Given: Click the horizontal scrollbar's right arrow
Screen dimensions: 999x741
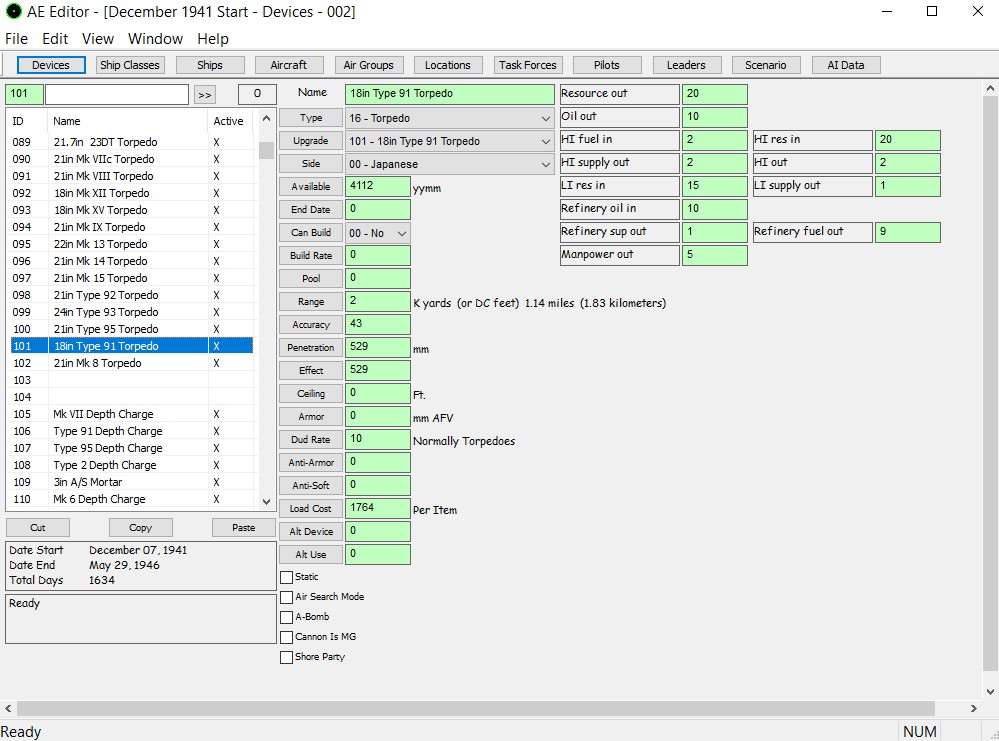Looking at the screenshot, I should pos(975,708).
